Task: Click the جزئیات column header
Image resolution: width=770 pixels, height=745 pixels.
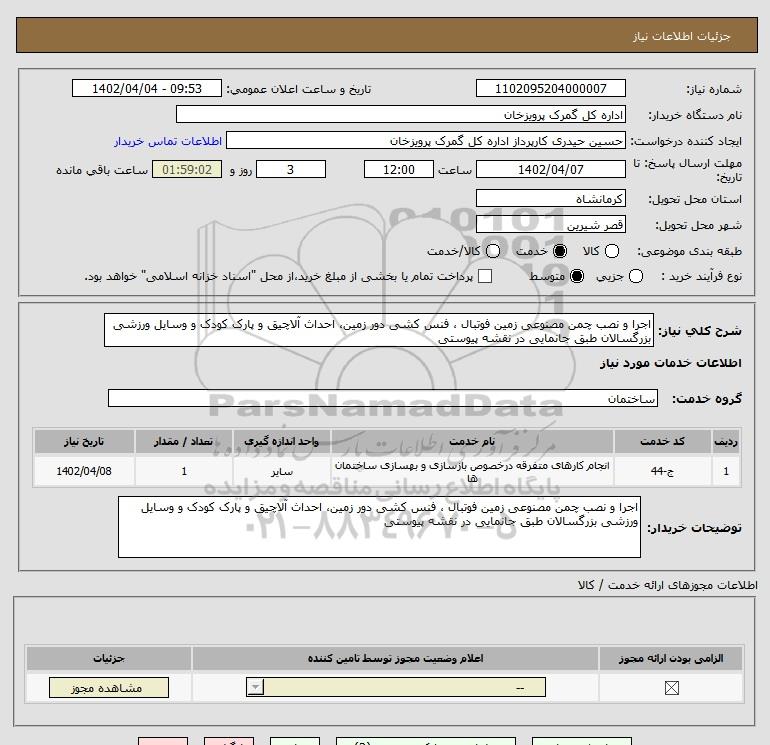Action: point(109,658)
